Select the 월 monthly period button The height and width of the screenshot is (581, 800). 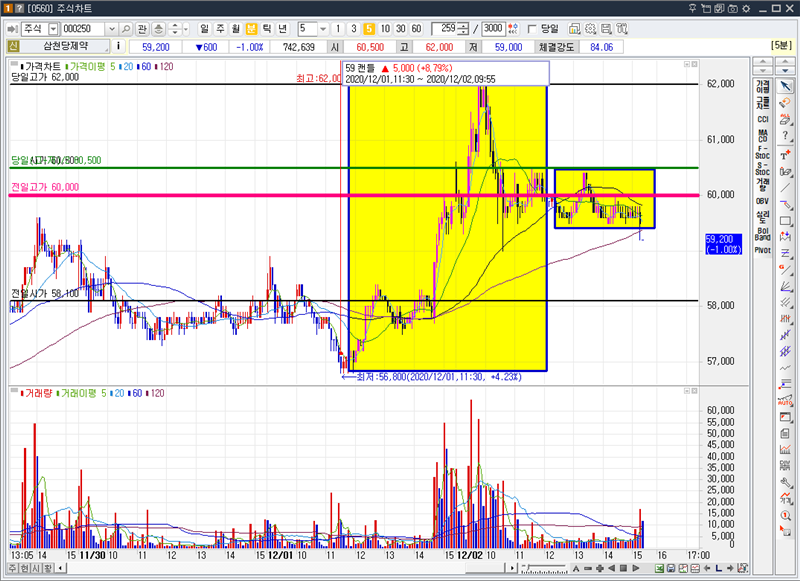coord(236,29)
